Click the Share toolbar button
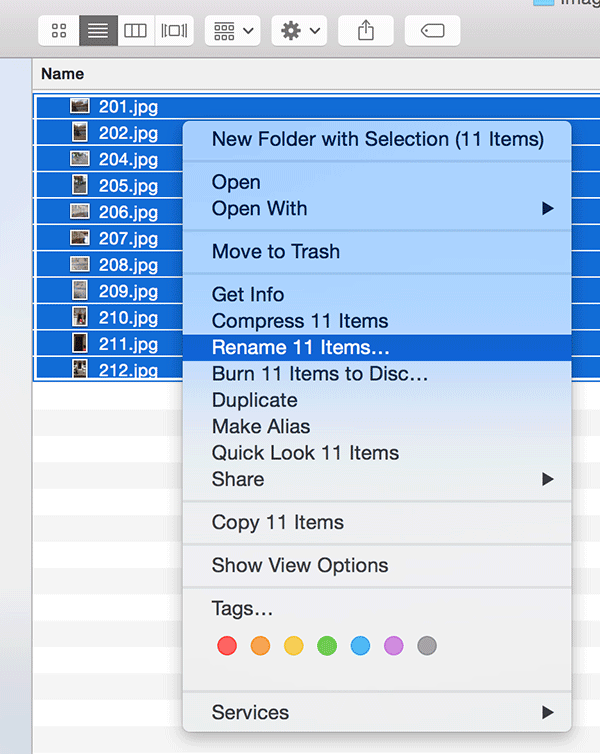 (366, 31)
